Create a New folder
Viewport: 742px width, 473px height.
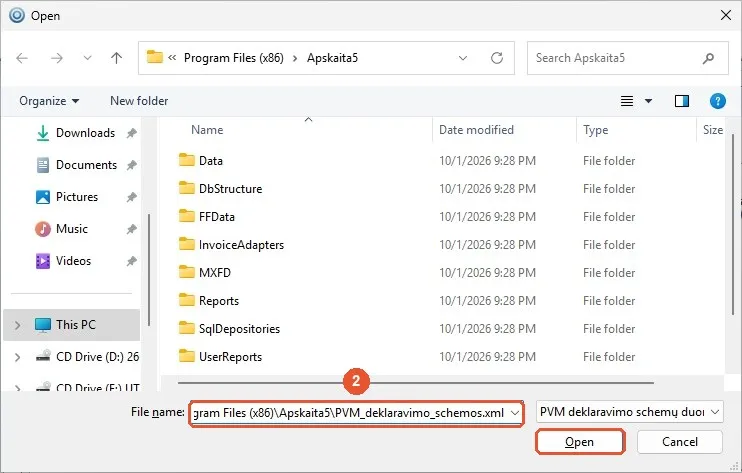[139, 101]
